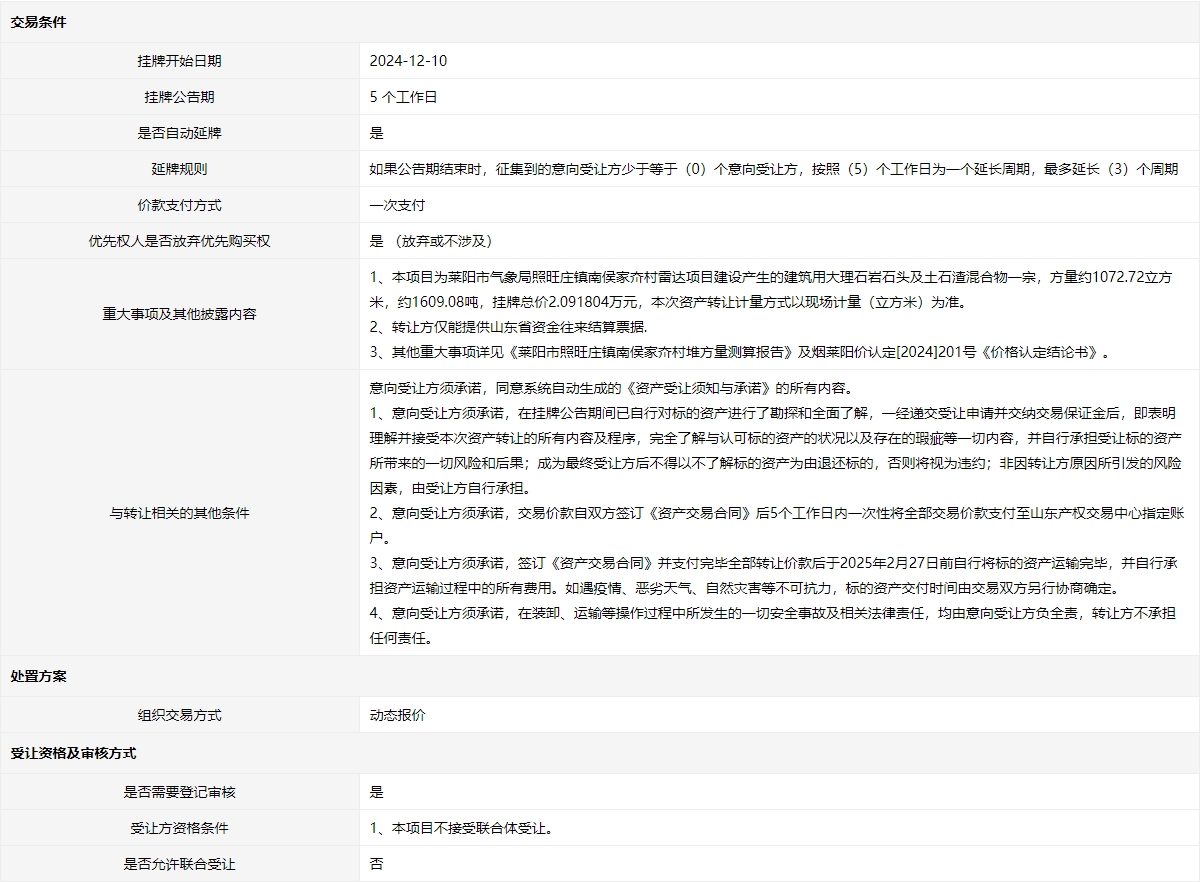
Task: Select the 一次支付 payment value
Action: [x=397, y=205]
